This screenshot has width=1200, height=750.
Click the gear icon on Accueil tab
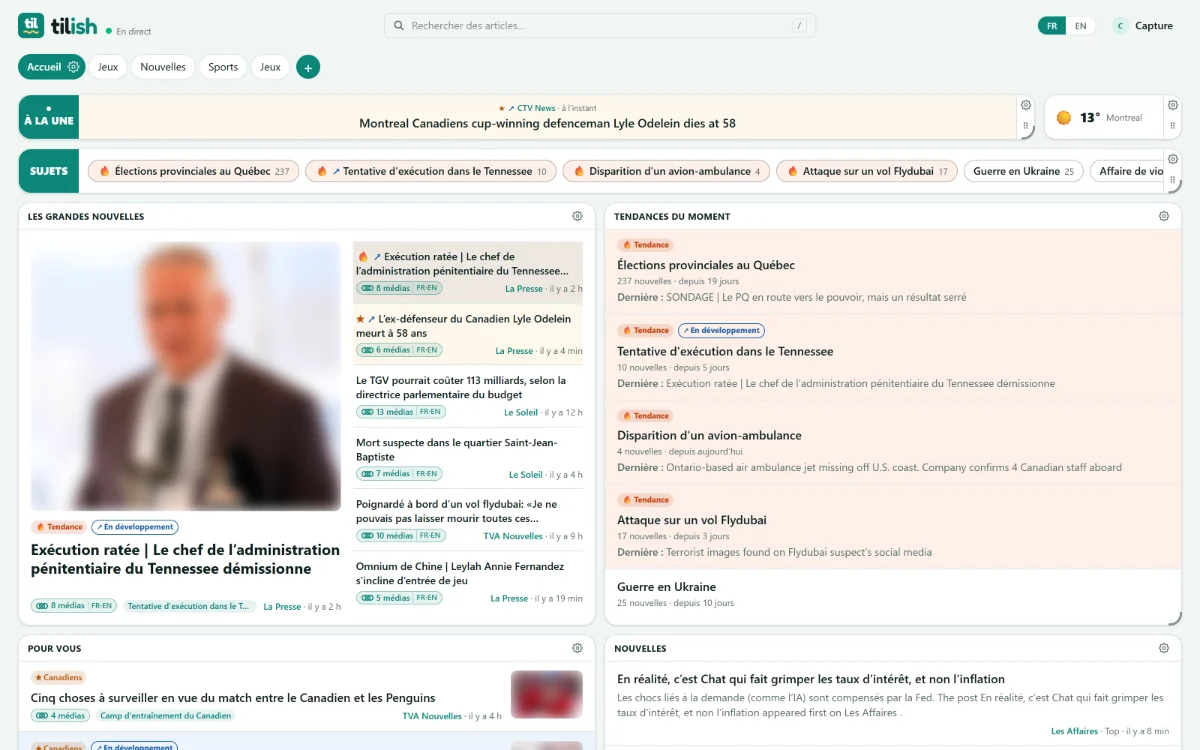click(73, 67)
